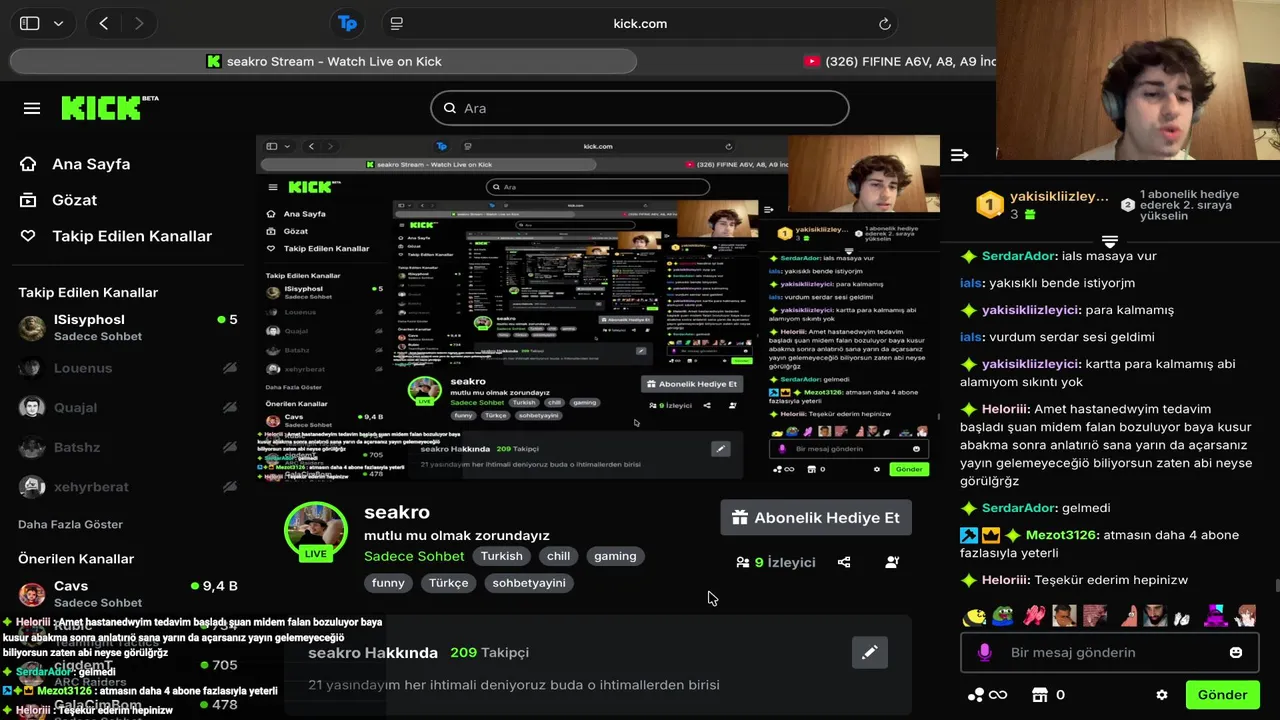This screenshot has height=720, width=1280.
Task: Click the blue Tp extension icon
Action: 347,23
